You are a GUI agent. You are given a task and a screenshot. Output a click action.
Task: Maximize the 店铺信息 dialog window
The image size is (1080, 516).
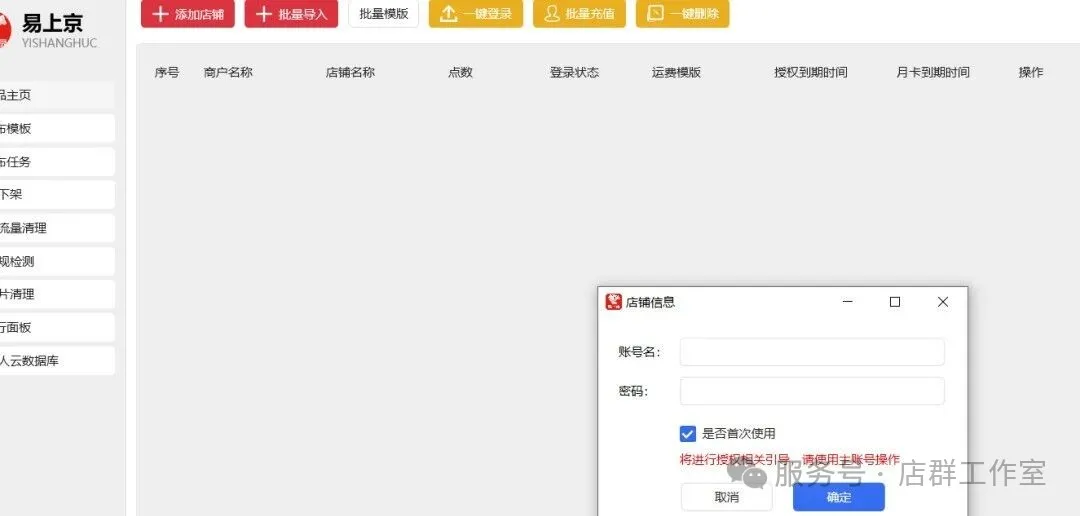tap(895, 302)
